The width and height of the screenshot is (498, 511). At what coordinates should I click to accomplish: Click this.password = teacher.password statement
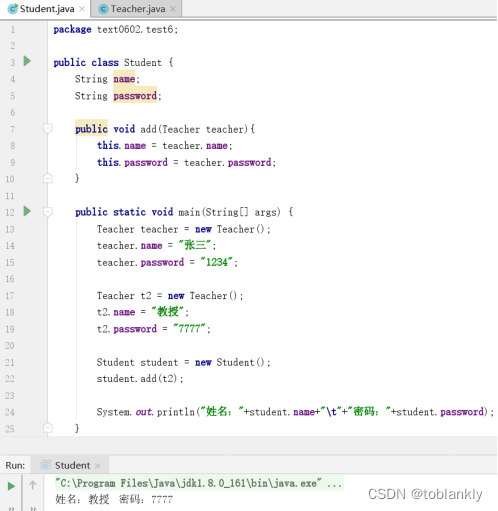(186, 162)
